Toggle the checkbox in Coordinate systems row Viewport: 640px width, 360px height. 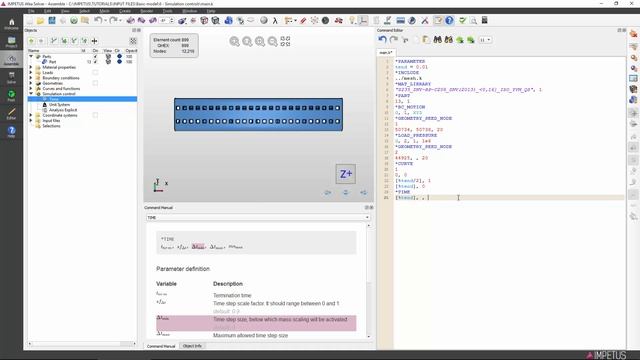(95, 115)
